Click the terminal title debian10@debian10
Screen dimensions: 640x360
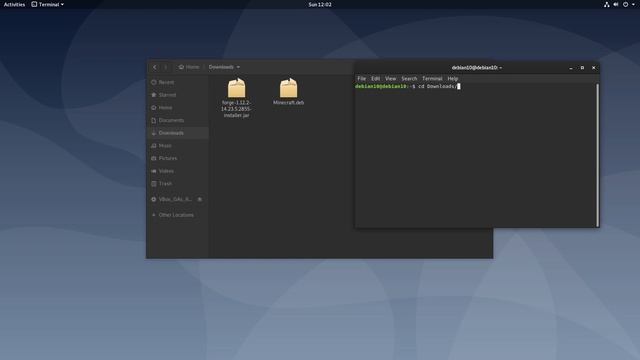click(476, 67)
